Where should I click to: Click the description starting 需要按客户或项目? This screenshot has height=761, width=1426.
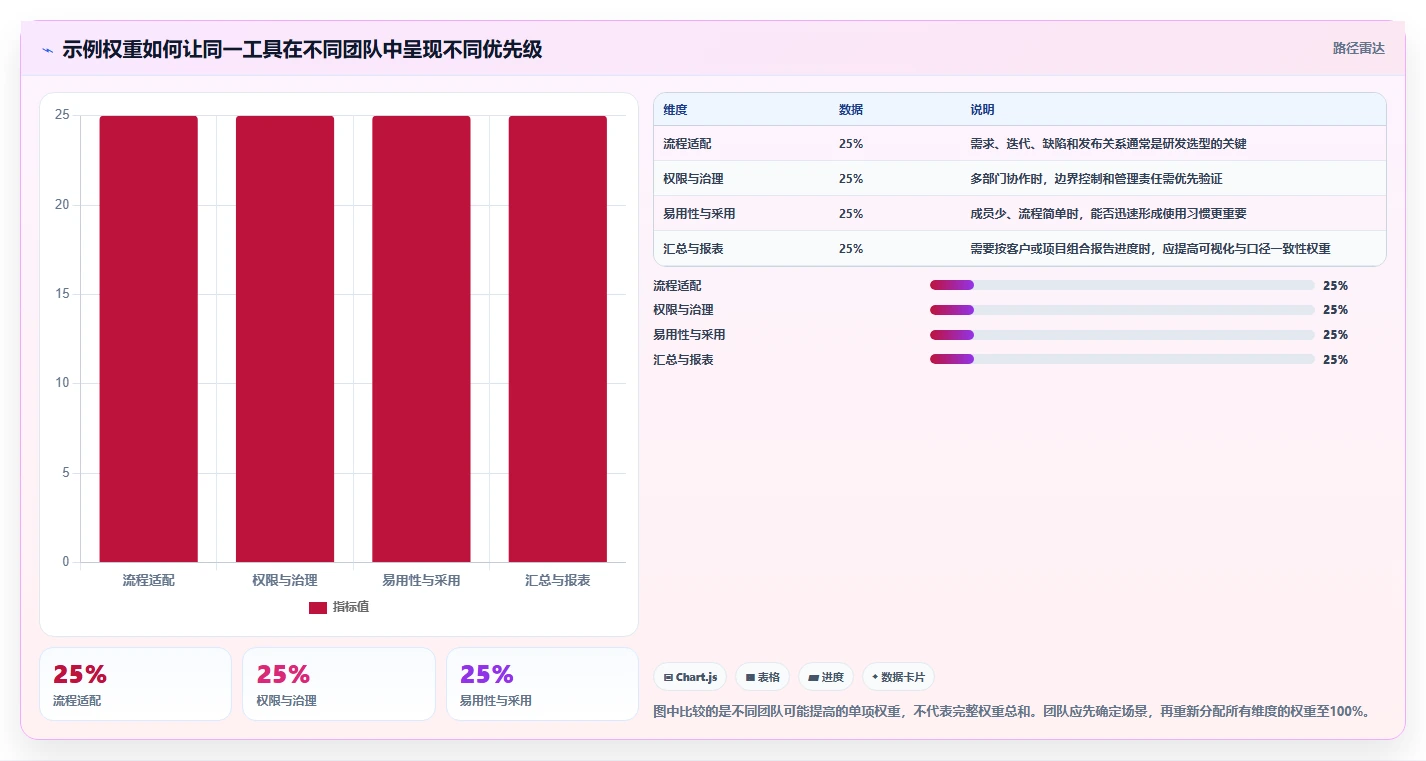(x=1150, y=249)
